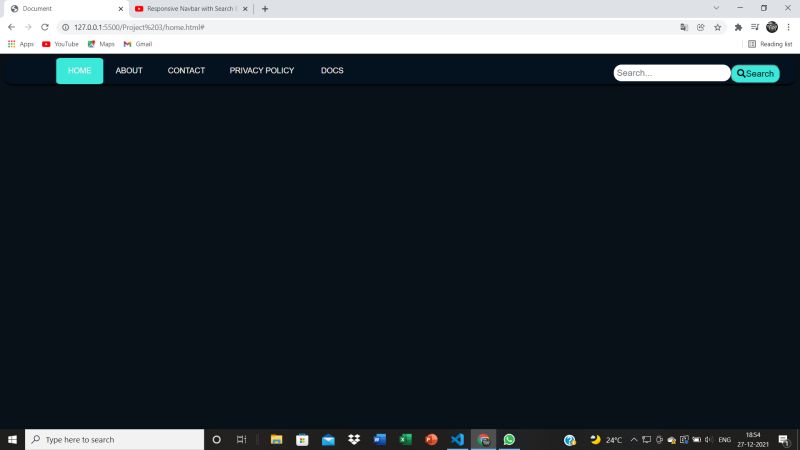The width and height of the screenshot is (800, 450).
Task: Select the DOCS nav item
Action: pyautogui.click(x=332, y=71)
